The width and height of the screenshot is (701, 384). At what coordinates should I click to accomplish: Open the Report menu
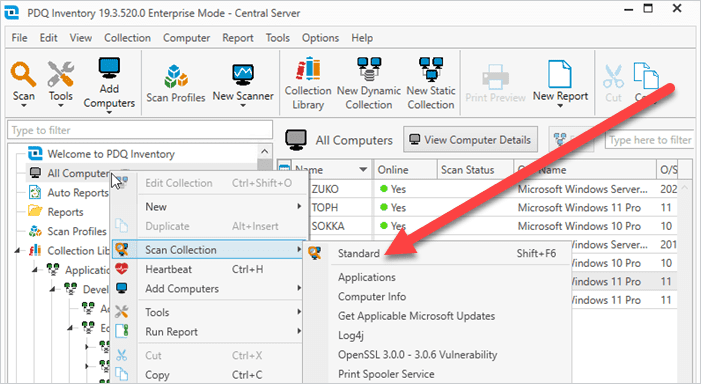click(238, 38)
